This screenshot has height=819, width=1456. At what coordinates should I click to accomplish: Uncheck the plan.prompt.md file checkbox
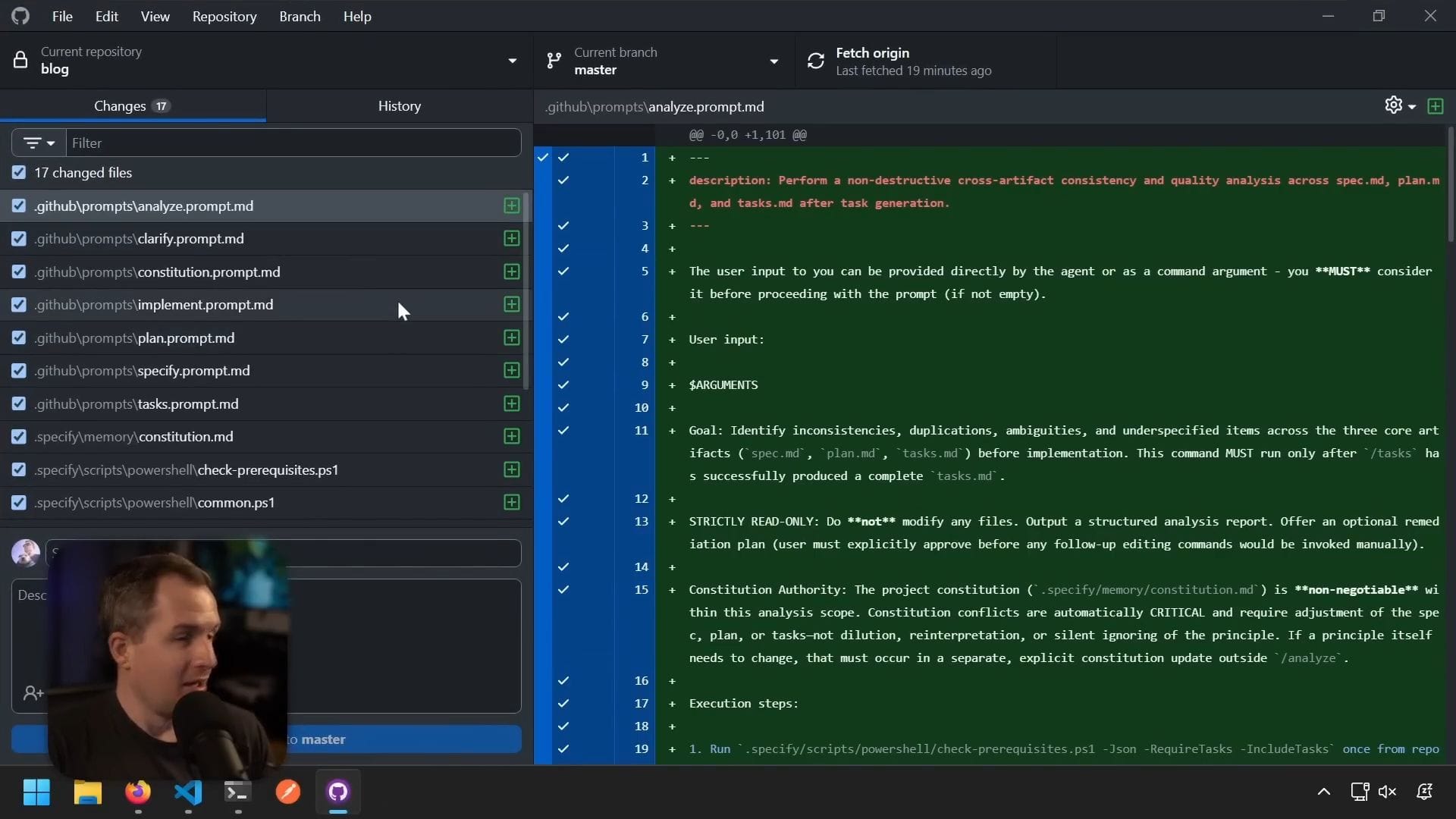click(19, 338)
